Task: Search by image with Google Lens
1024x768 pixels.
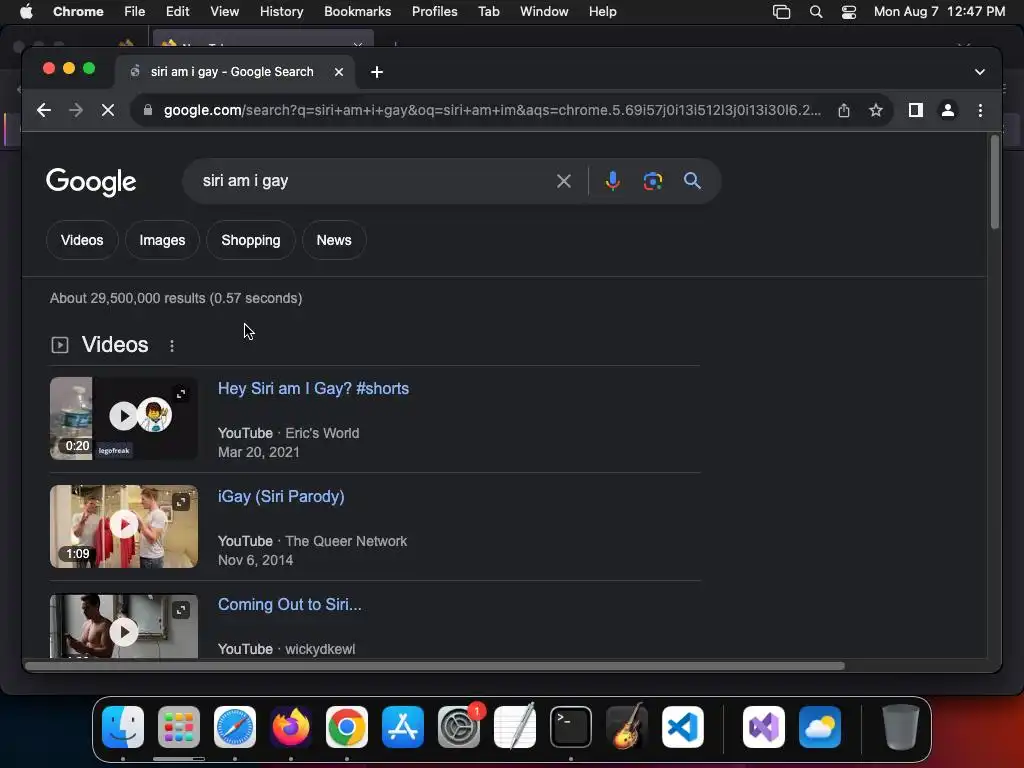Action: point(652,181)
